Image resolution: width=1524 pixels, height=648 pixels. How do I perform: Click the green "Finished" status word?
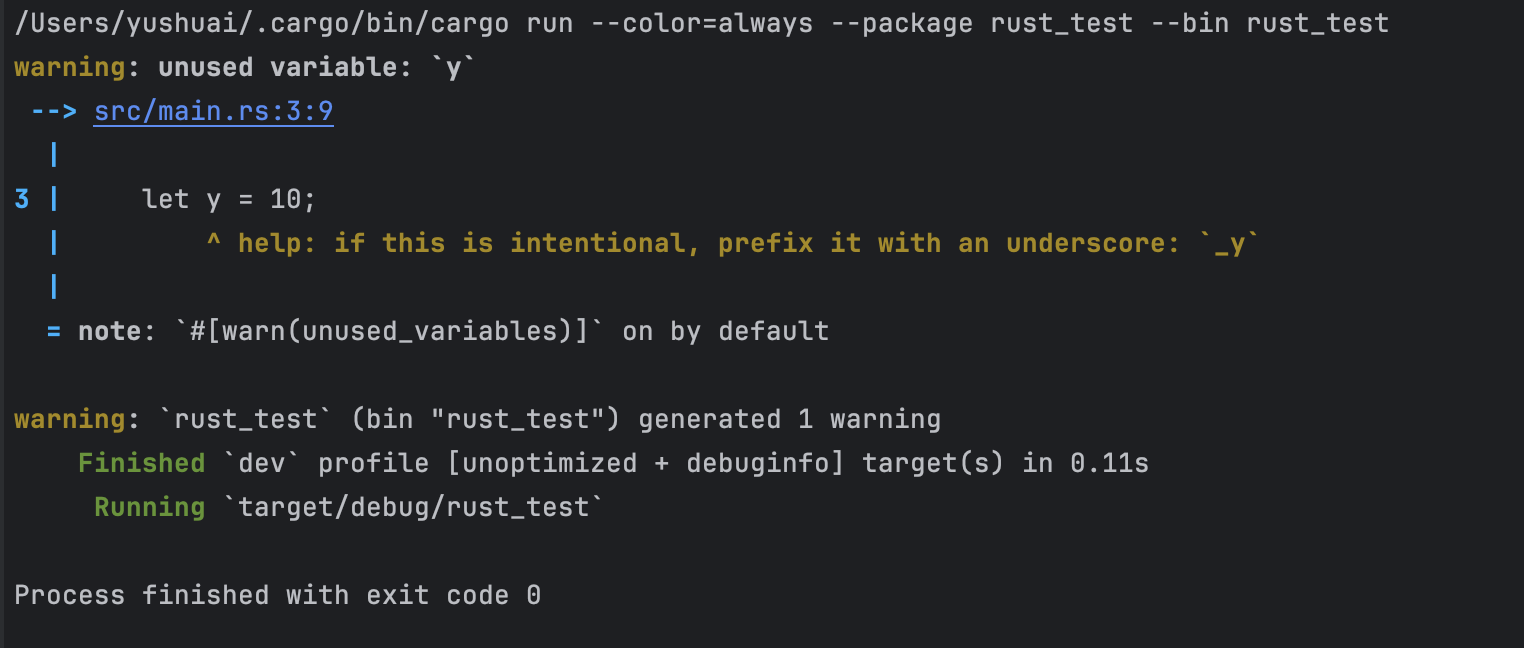pos(141,463)
